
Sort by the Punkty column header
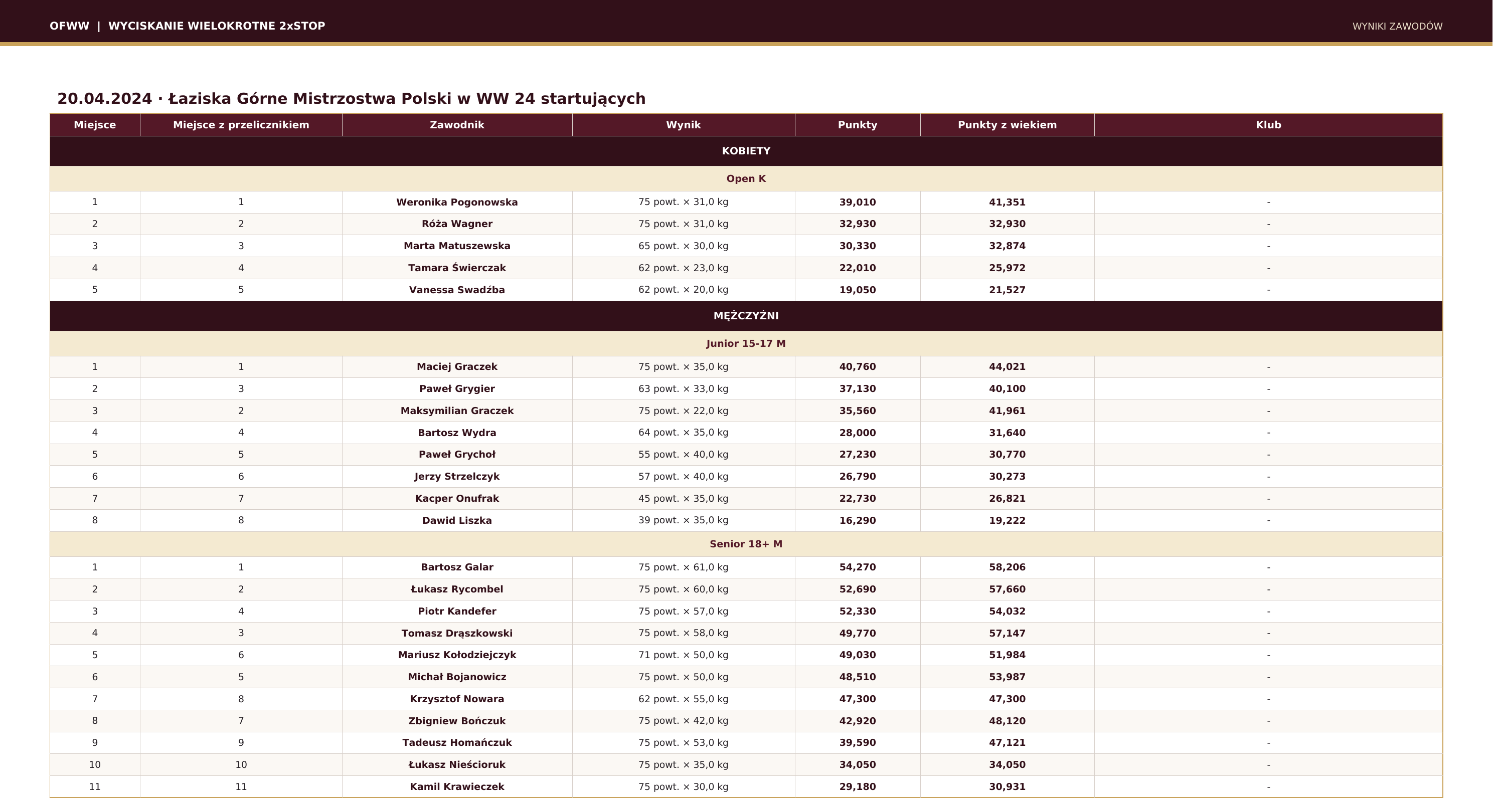tap(858, 125)
